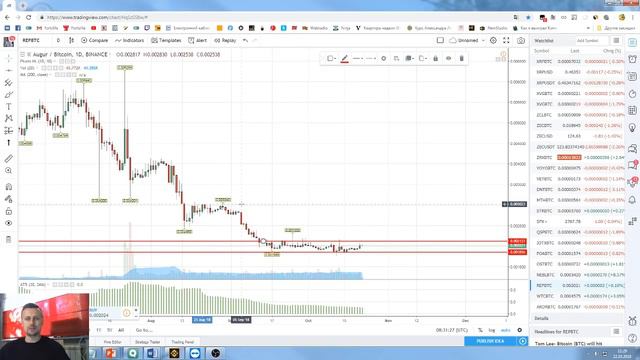This screenshot has width=640, height=360.
Task: Sort watchlist by Symbol column
Action: 542,51
